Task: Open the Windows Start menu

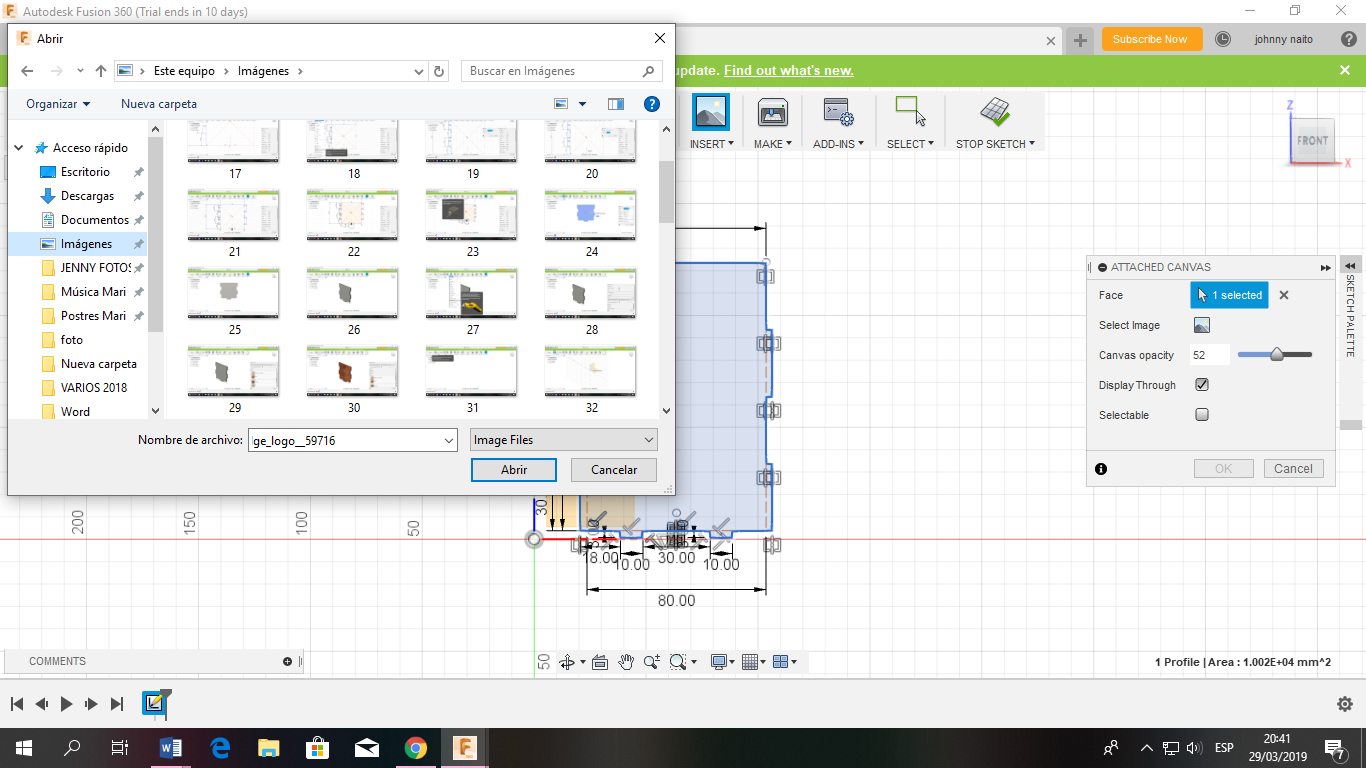Action: 23,748
